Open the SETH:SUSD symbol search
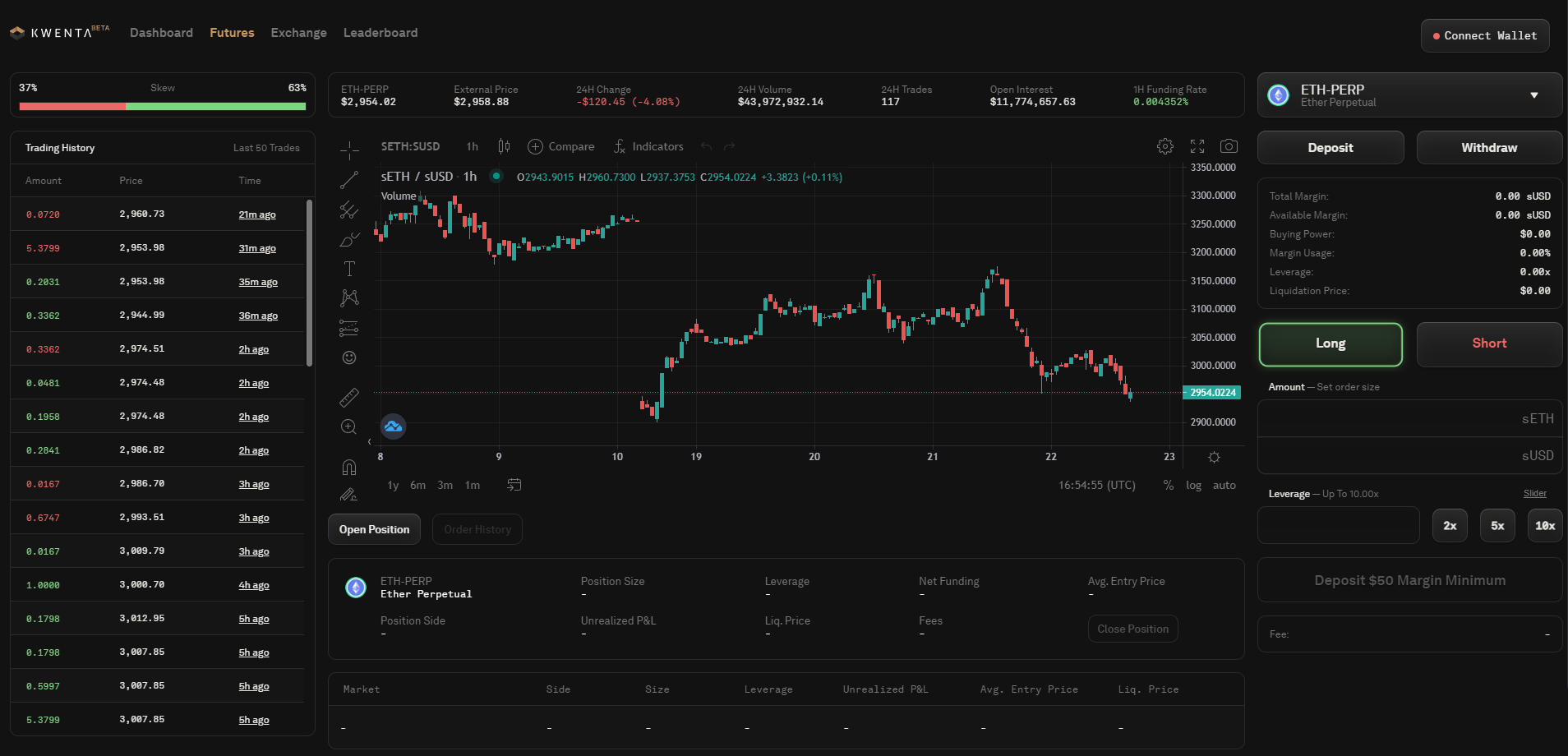Image resolution: width=1568 pixels, height=756 pixels. click(x=410, y=146)
